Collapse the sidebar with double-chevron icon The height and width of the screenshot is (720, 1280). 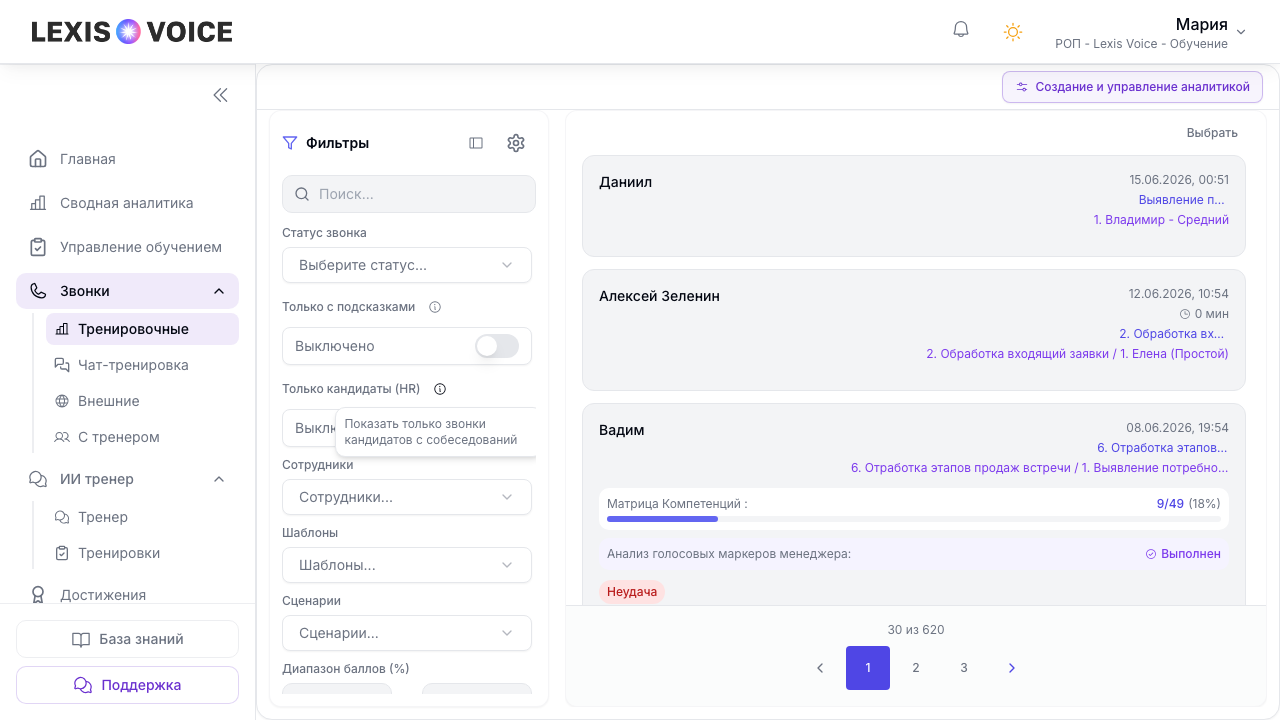220,95
